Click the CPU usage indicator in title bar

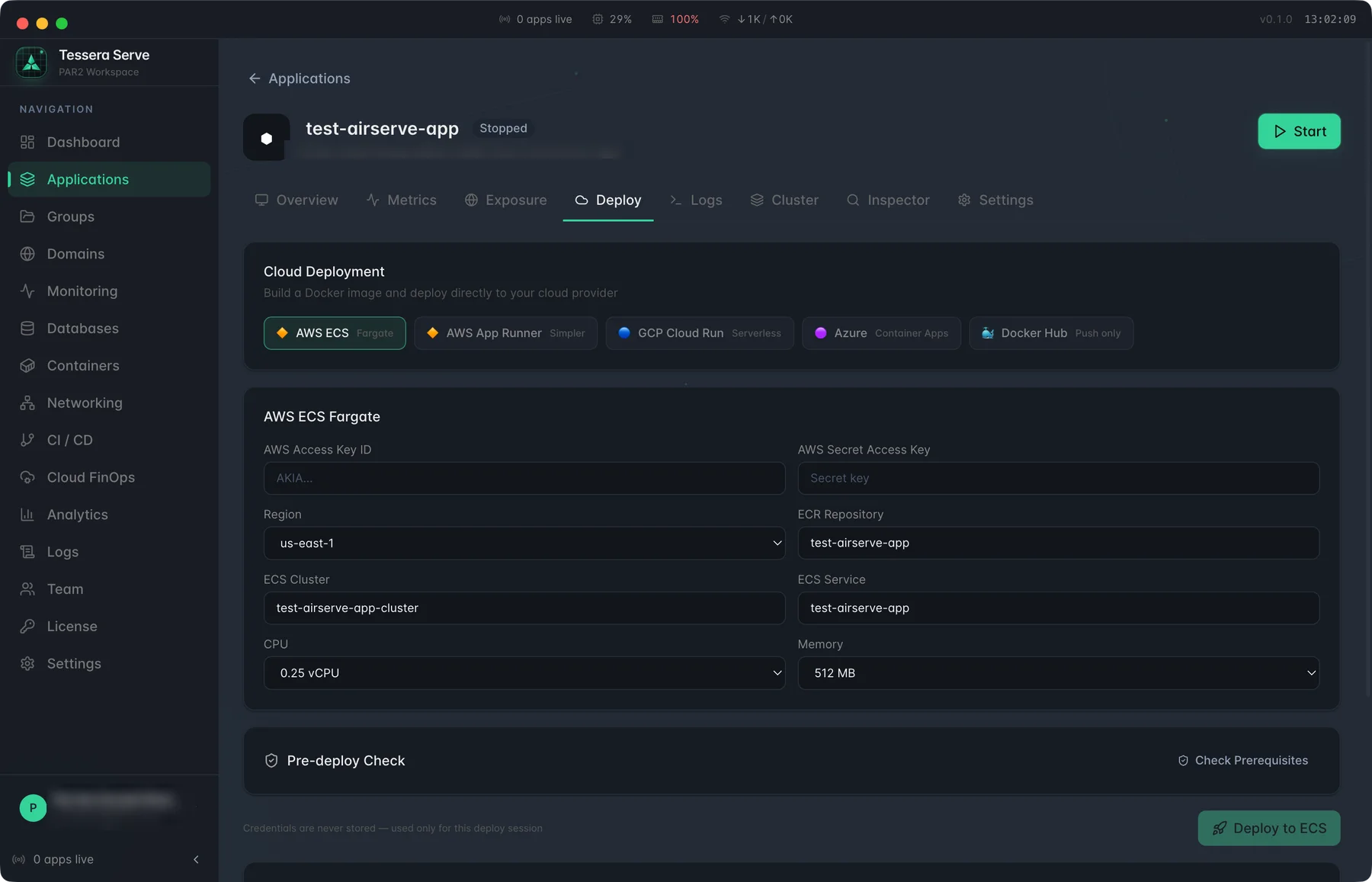point(612,19)
